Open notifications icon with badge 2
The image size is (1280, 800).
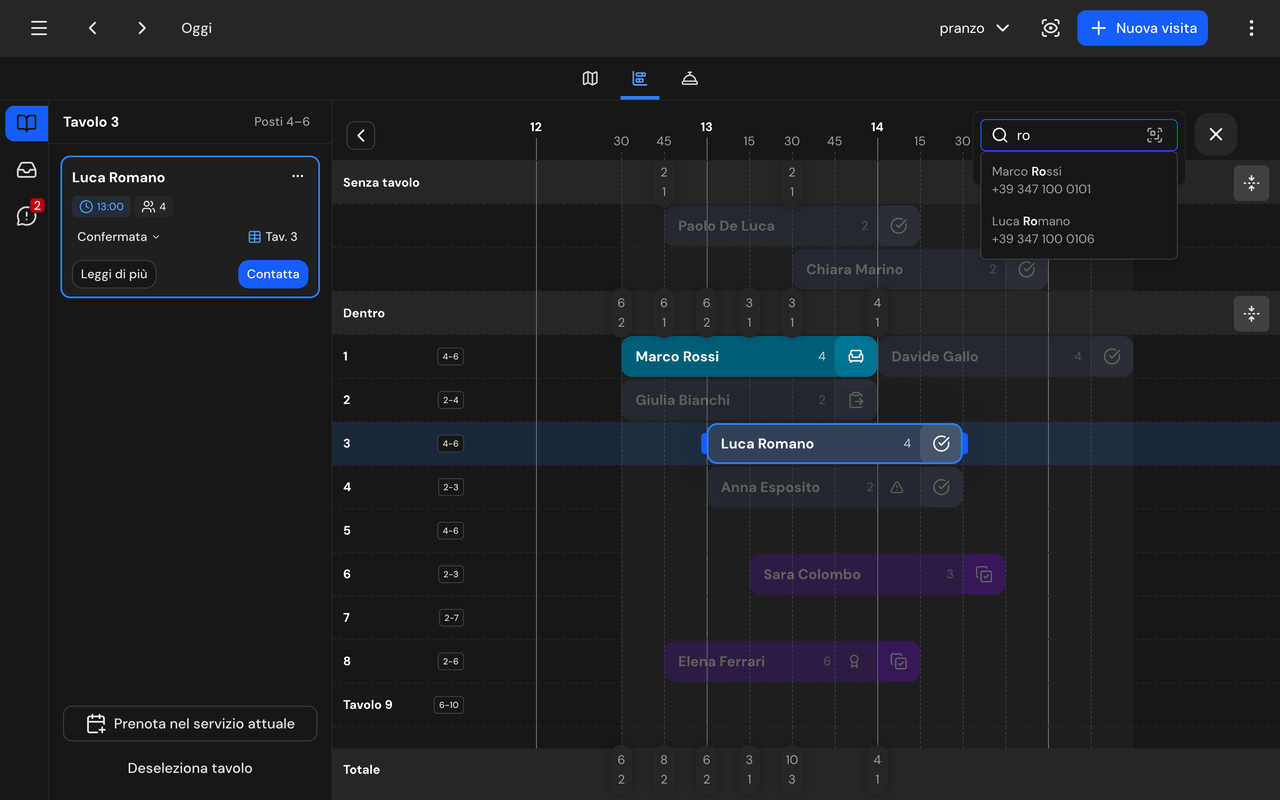[27, 215]
